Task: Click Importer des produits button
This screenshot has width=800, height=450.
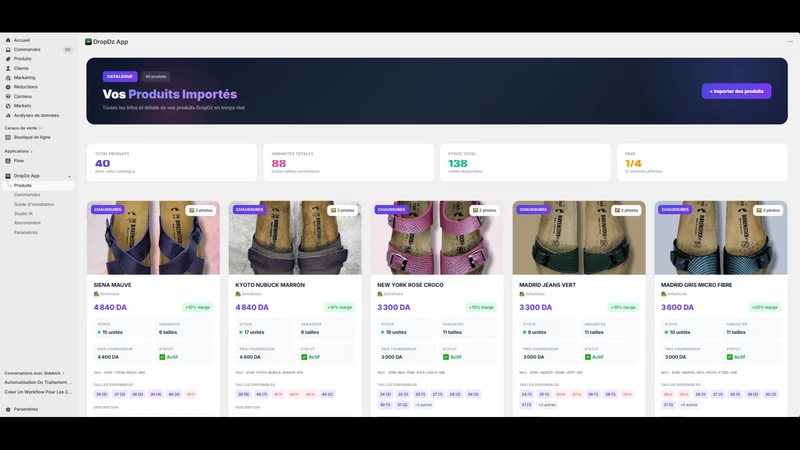Action: click(x=736, y=91)
